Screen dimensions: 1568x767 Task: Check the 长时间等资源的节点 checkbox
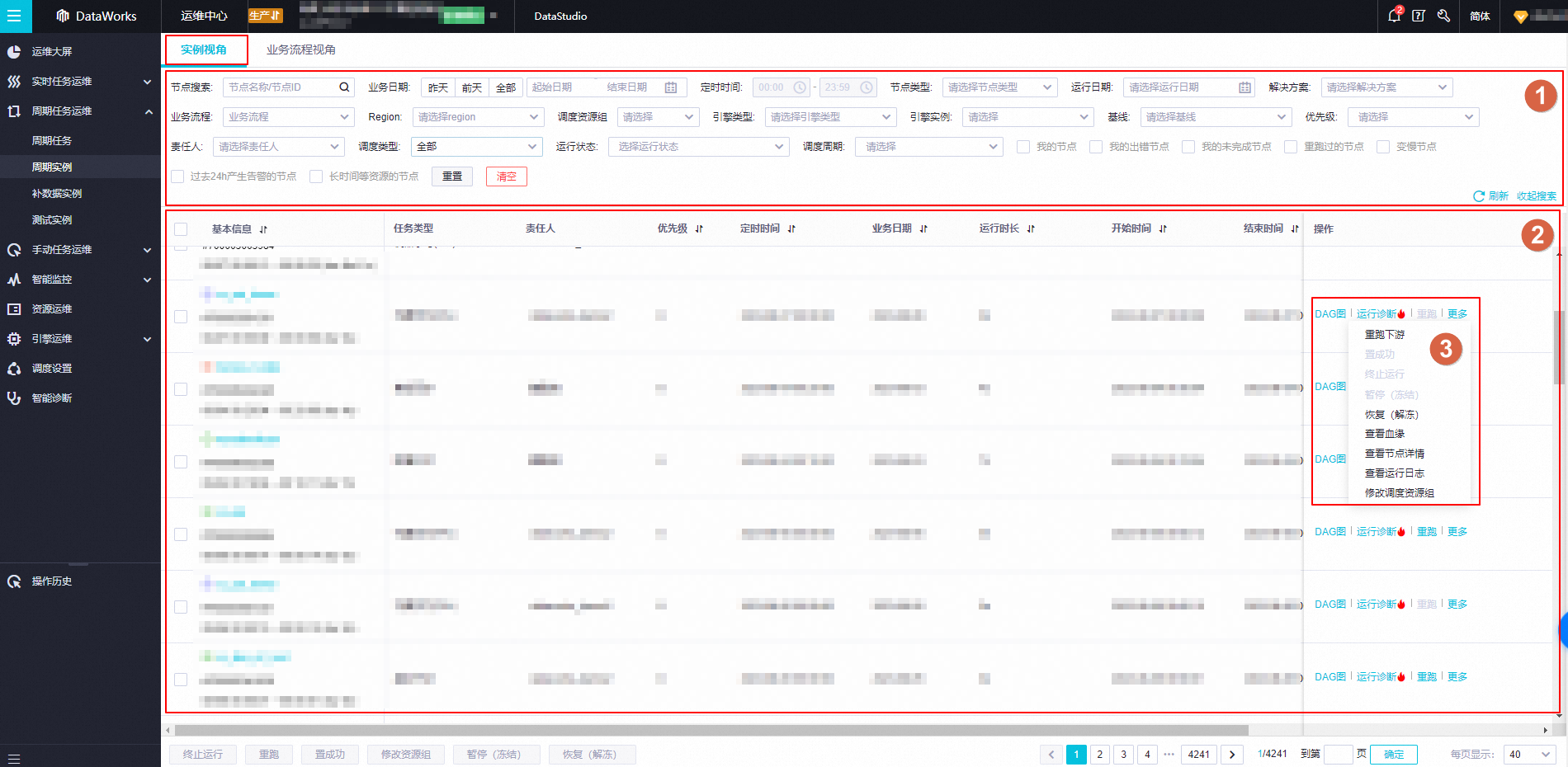(x=316, y=176)
